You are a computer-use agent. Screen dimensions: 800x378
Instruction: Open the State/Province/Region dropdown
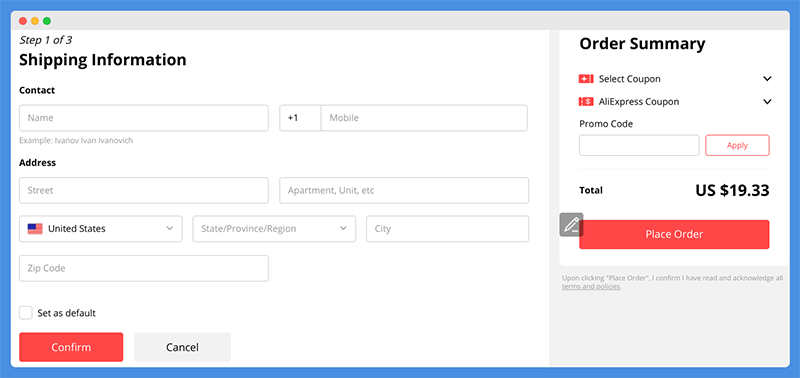click(274, 229)
